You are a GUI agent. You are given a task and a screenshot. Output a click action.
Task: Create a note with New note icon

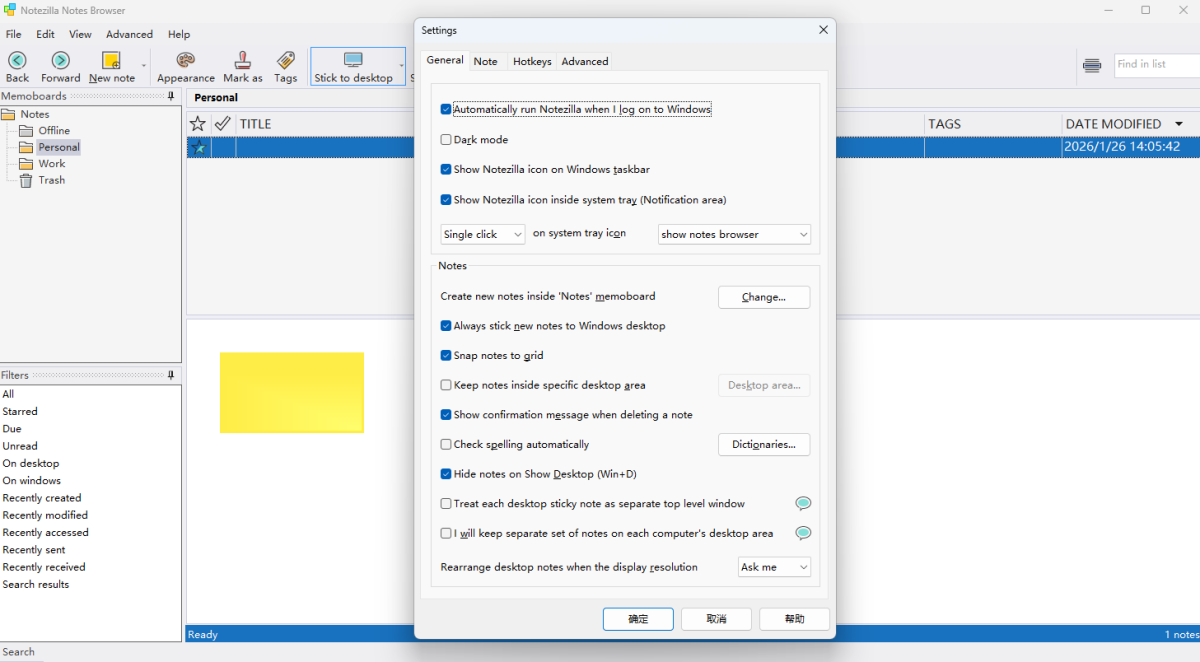pos(111,61)
